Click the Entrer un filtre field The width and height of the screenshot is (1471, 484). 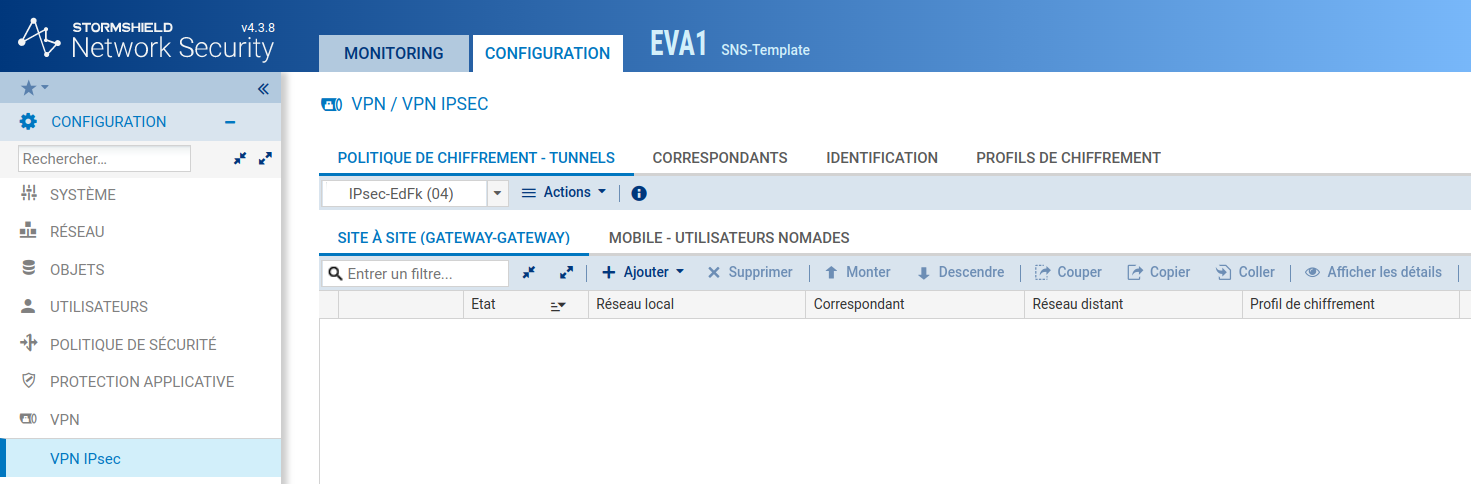point(424,273)
